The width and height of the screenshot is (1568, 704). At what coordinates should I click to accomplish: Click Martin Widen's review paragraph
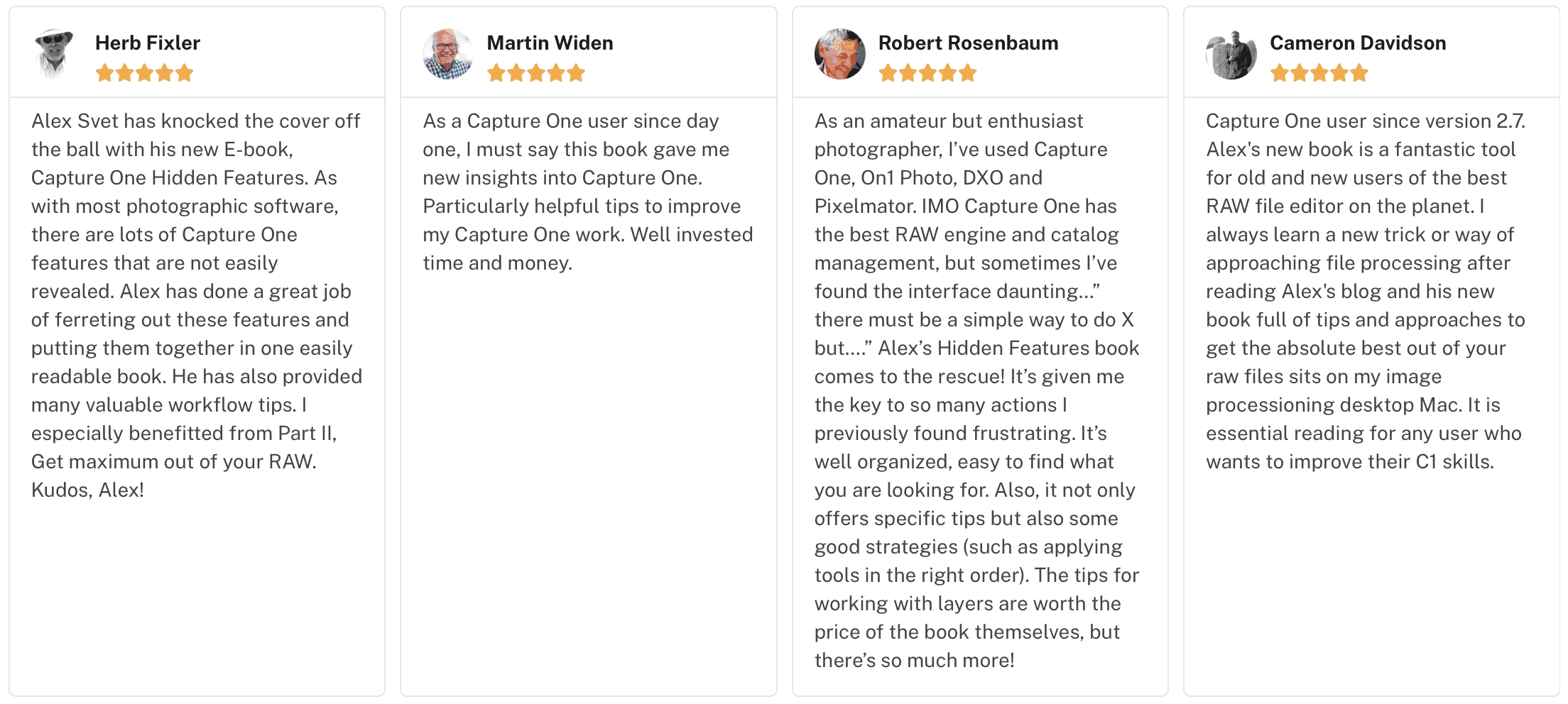[x=588, y=192]
